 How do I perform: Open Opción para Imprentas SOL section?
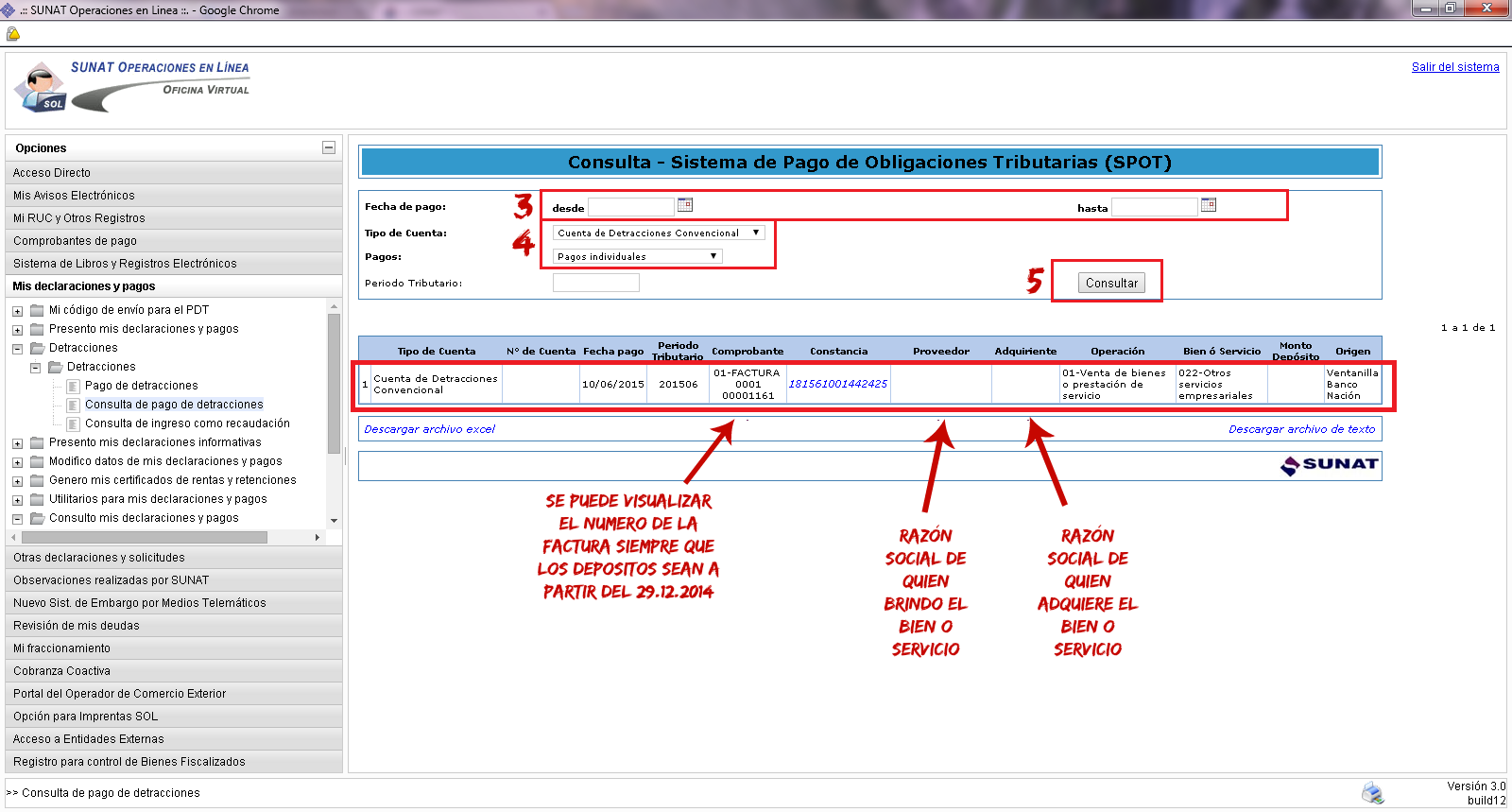pos(174,717)
